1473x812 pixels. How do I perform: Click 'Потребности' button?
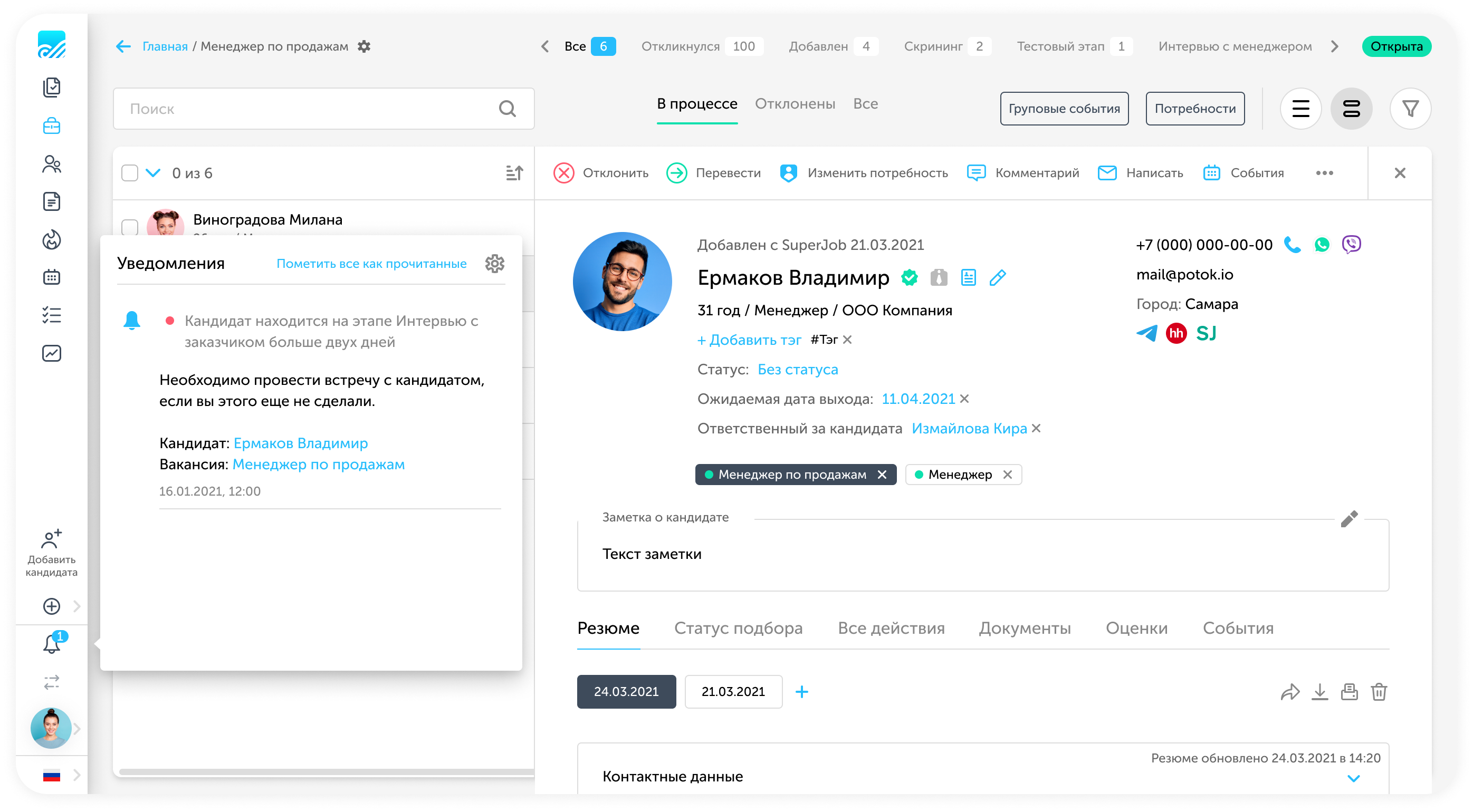point(1195,109)
